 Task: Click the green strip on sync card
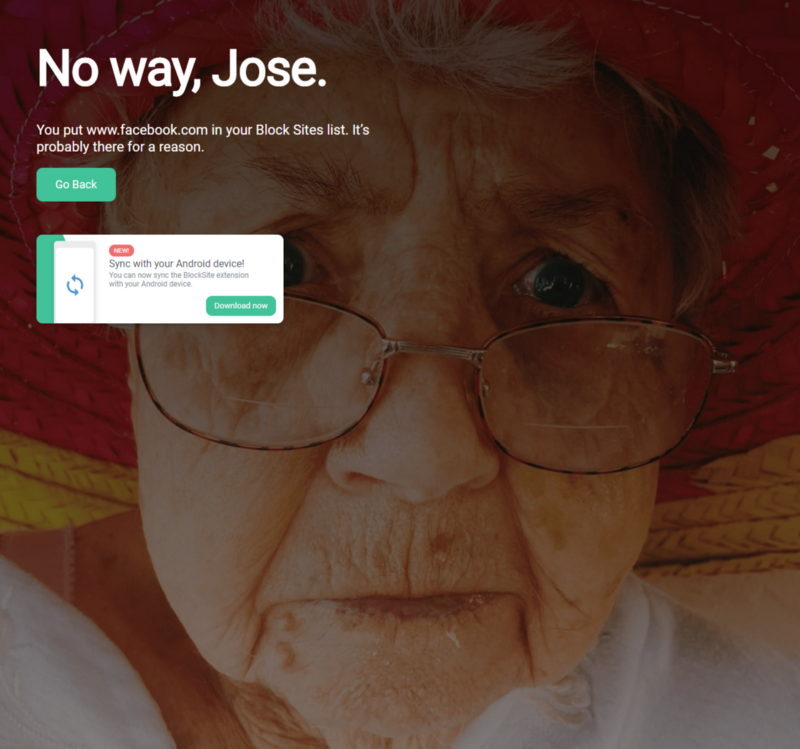tap(45, 279)
